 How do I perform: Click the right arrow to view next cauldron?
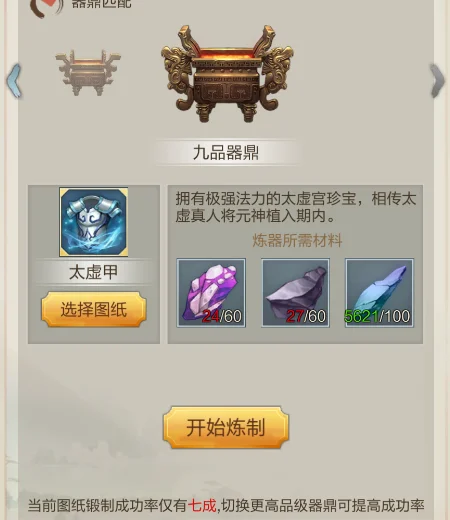click(x=437, y=81)
